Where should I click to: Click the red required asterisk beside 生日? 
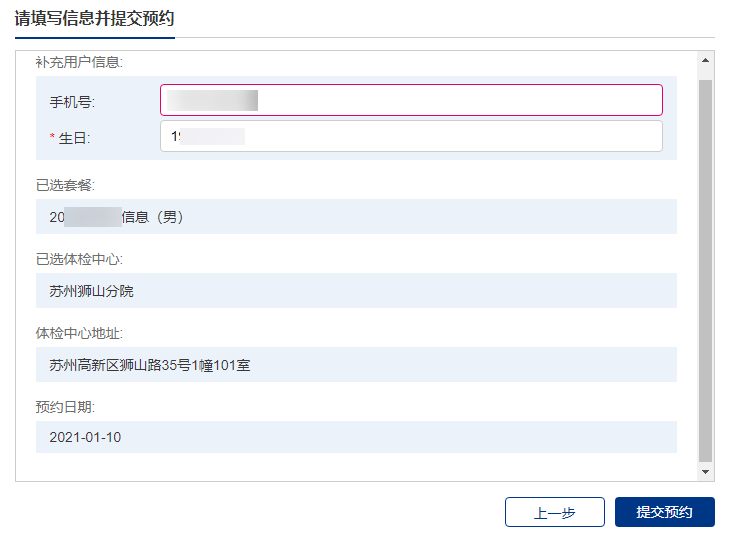click(x=52, y=138)
